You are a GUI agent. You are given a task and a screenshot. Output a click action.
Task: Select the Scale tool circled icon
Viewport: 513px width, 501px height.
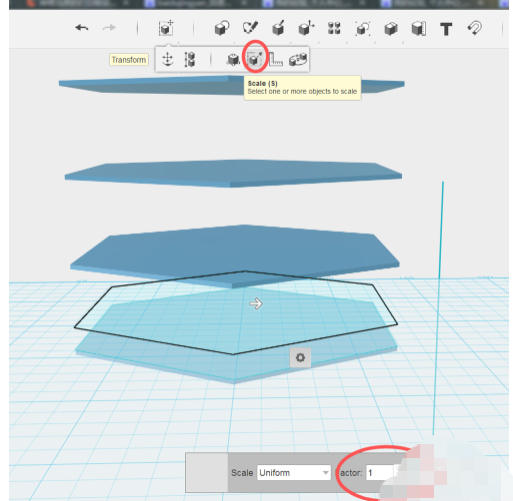(255, 59)
